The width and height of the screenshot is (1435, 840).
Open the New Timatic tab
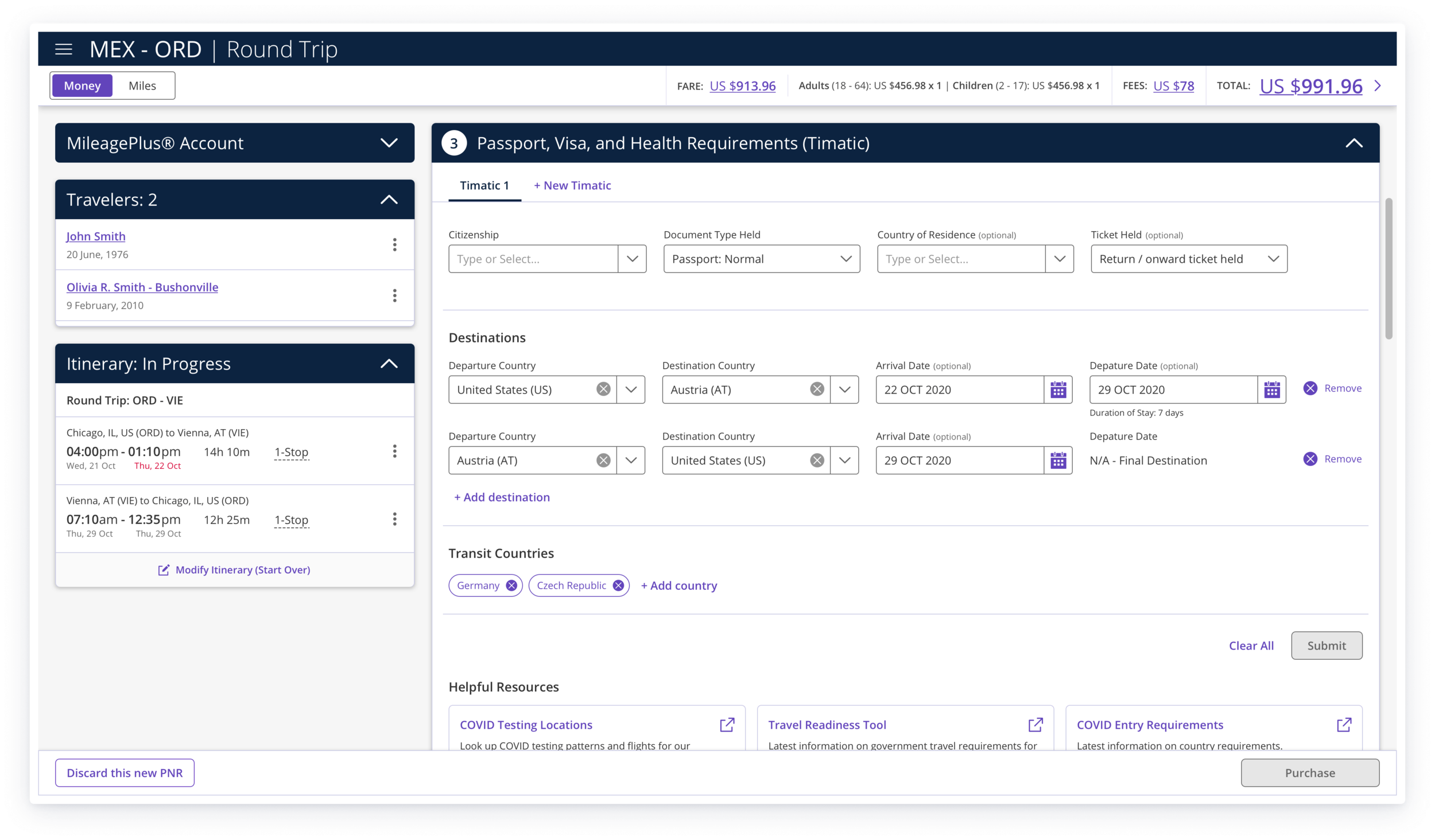point(572,186)
